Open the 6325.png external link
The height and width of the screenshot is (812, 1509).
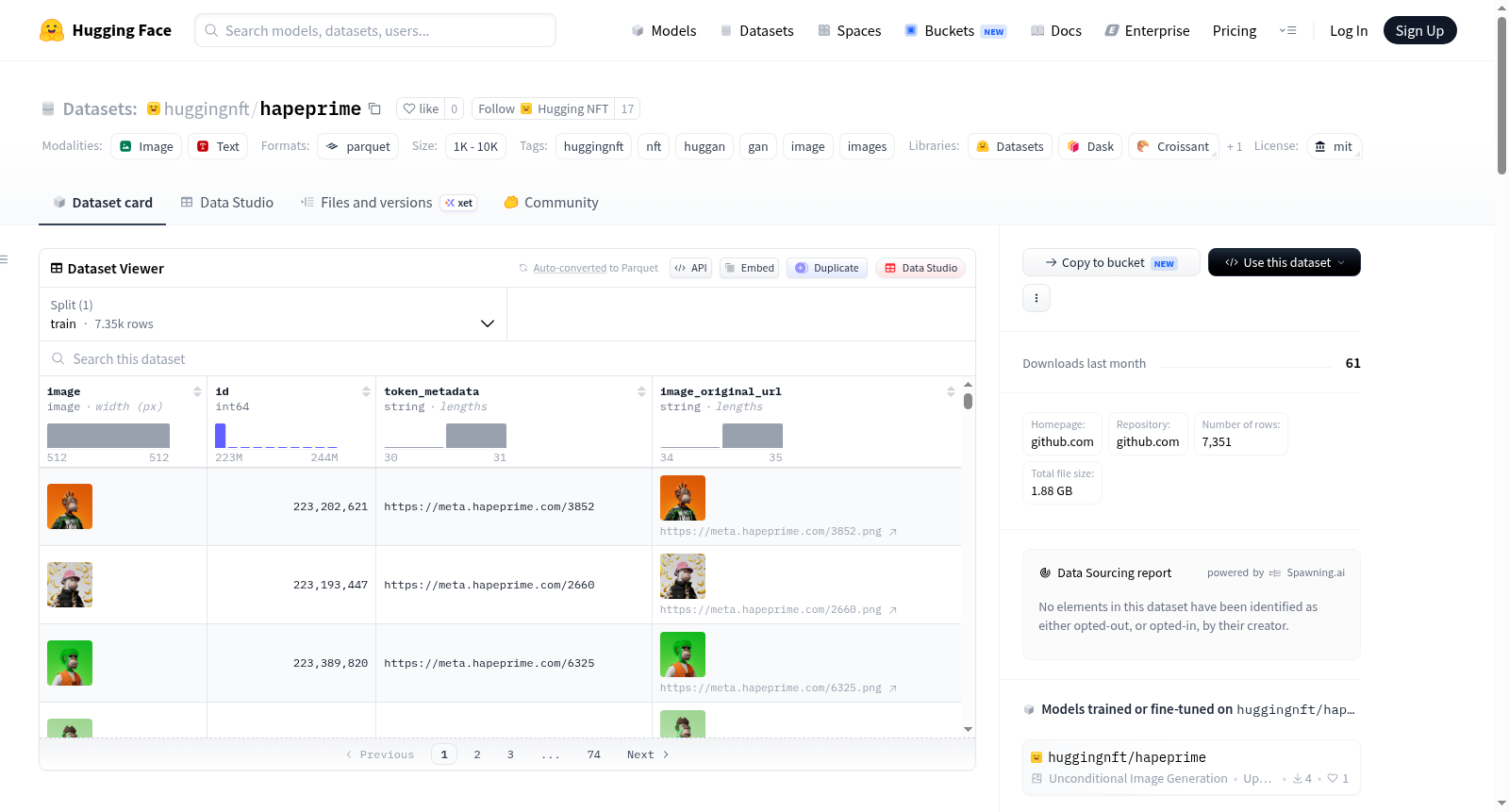point(778,688)
